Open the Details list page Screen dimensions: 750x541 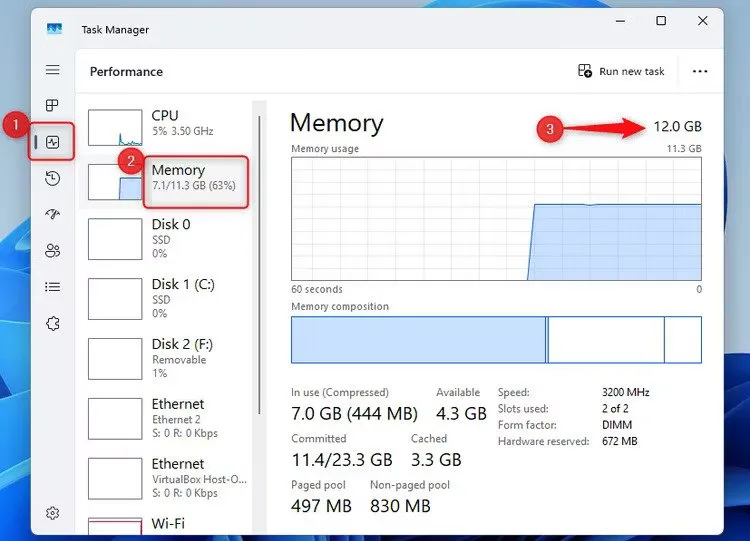(x=53, y=287)
